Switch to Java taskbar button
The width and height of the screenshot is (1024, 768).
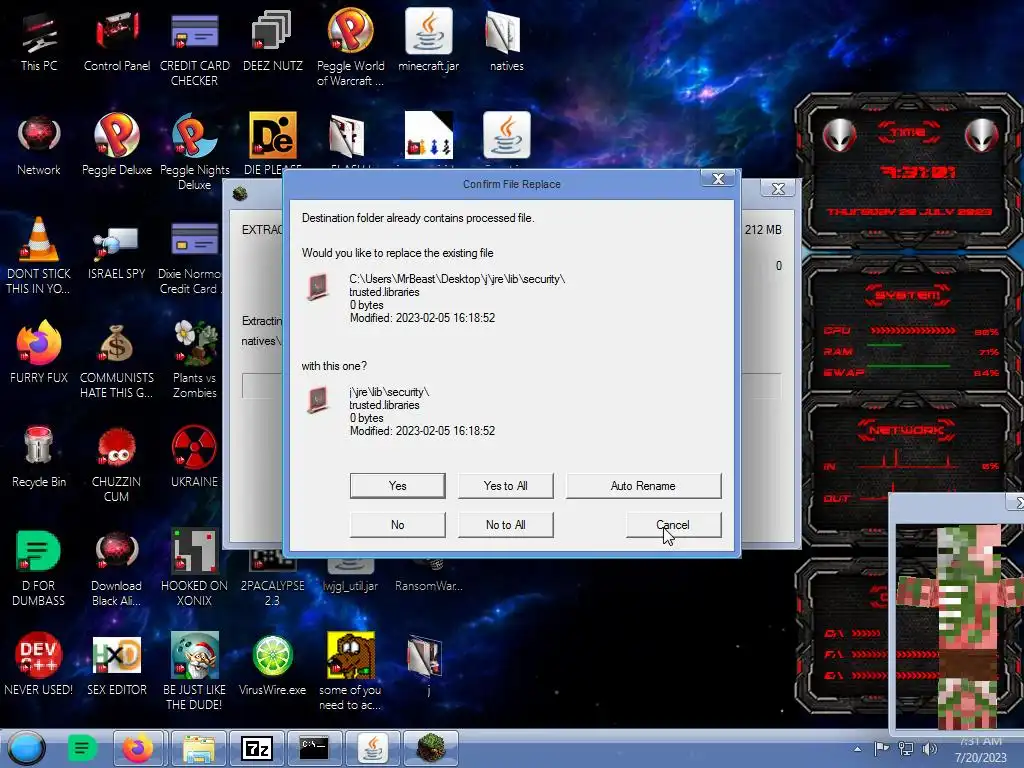(372, 748)
